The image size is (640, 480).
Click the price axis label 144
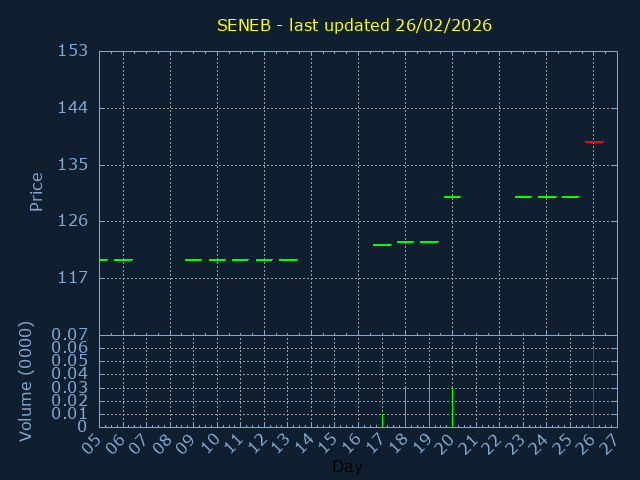pos(73,108)
